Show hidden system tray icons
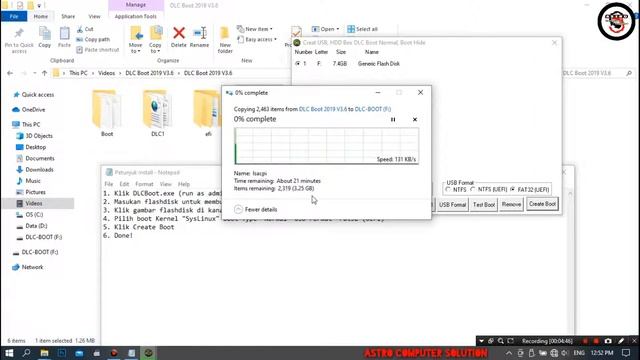640x360 pixels. 509,353
